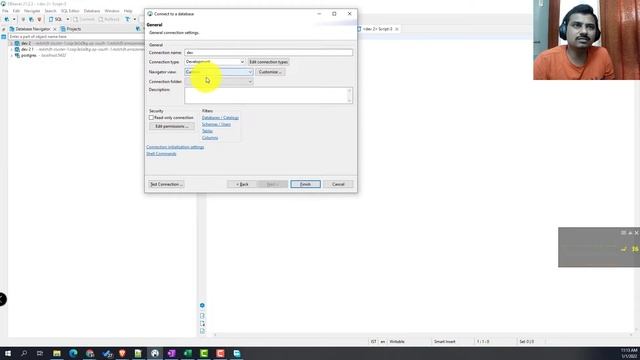Image resolution: width=640 pixels, height=360 pixels.
Task: Click the DBeaver taskbar icon
Action: (155, 353)
